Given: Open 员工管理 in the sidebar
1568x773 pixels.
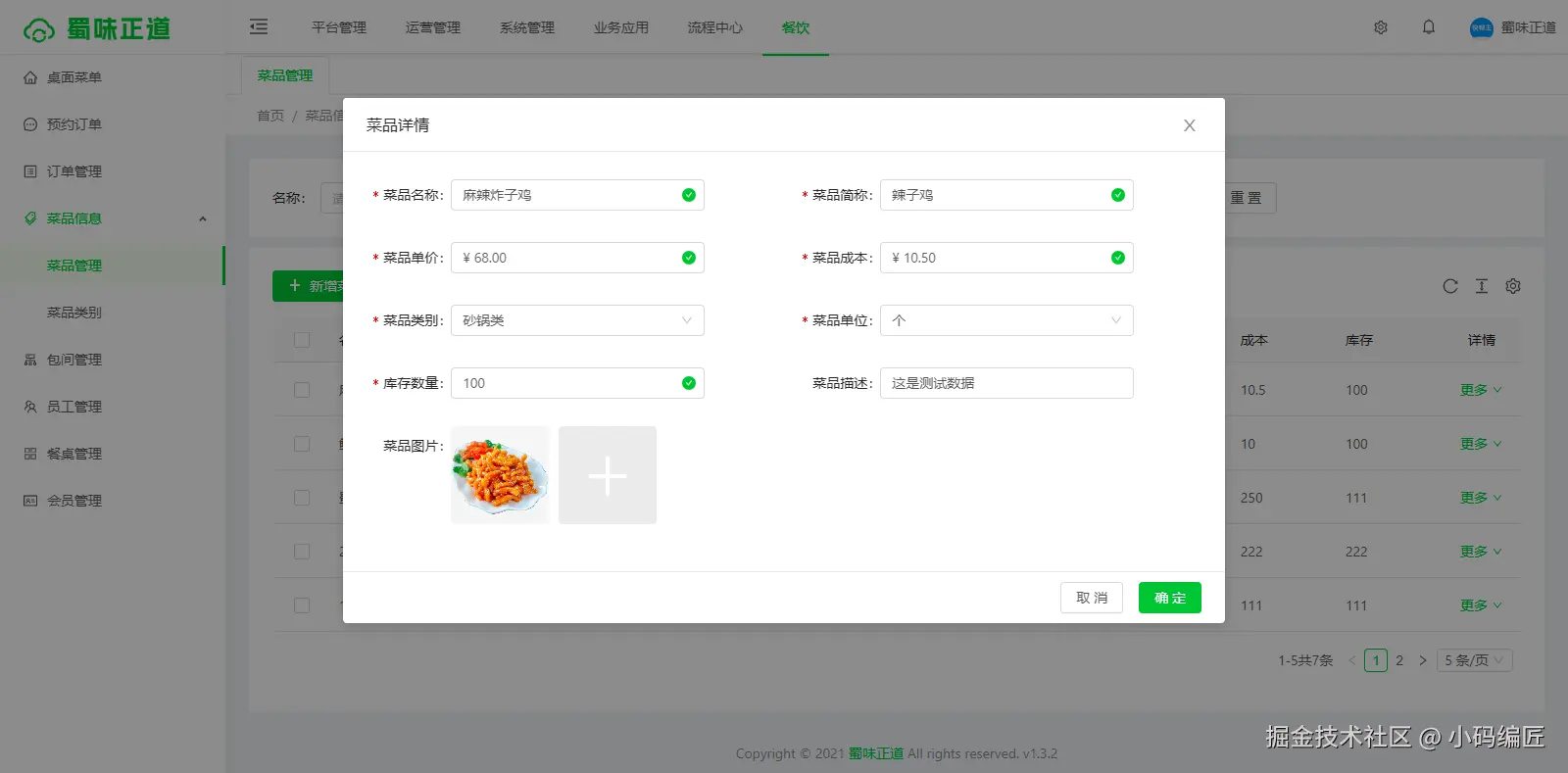Looking at the screenshot, I should [74, 407].
